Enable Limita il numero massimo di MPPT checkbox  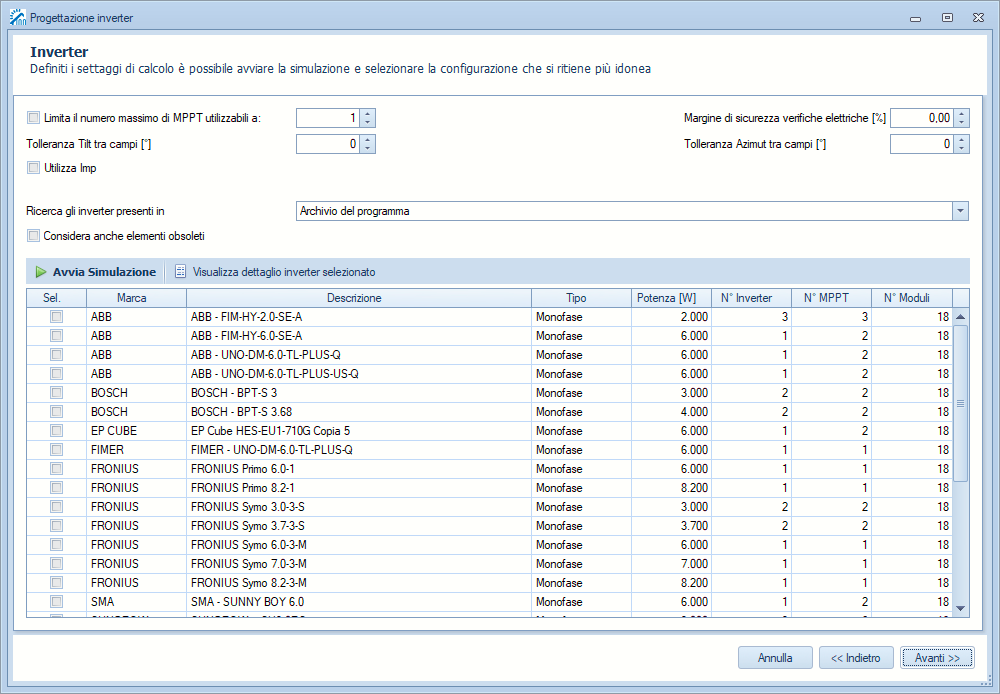pos(34,118)
